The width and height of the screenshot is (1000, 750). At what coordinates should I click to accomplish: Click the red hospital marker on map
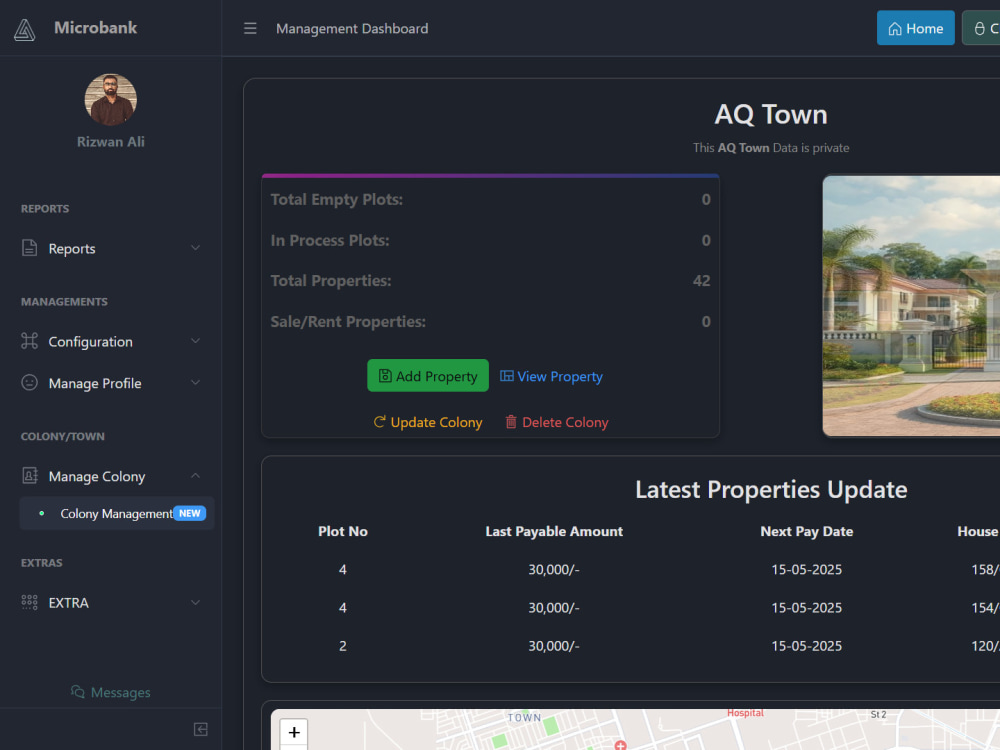[x=620, y=745]
